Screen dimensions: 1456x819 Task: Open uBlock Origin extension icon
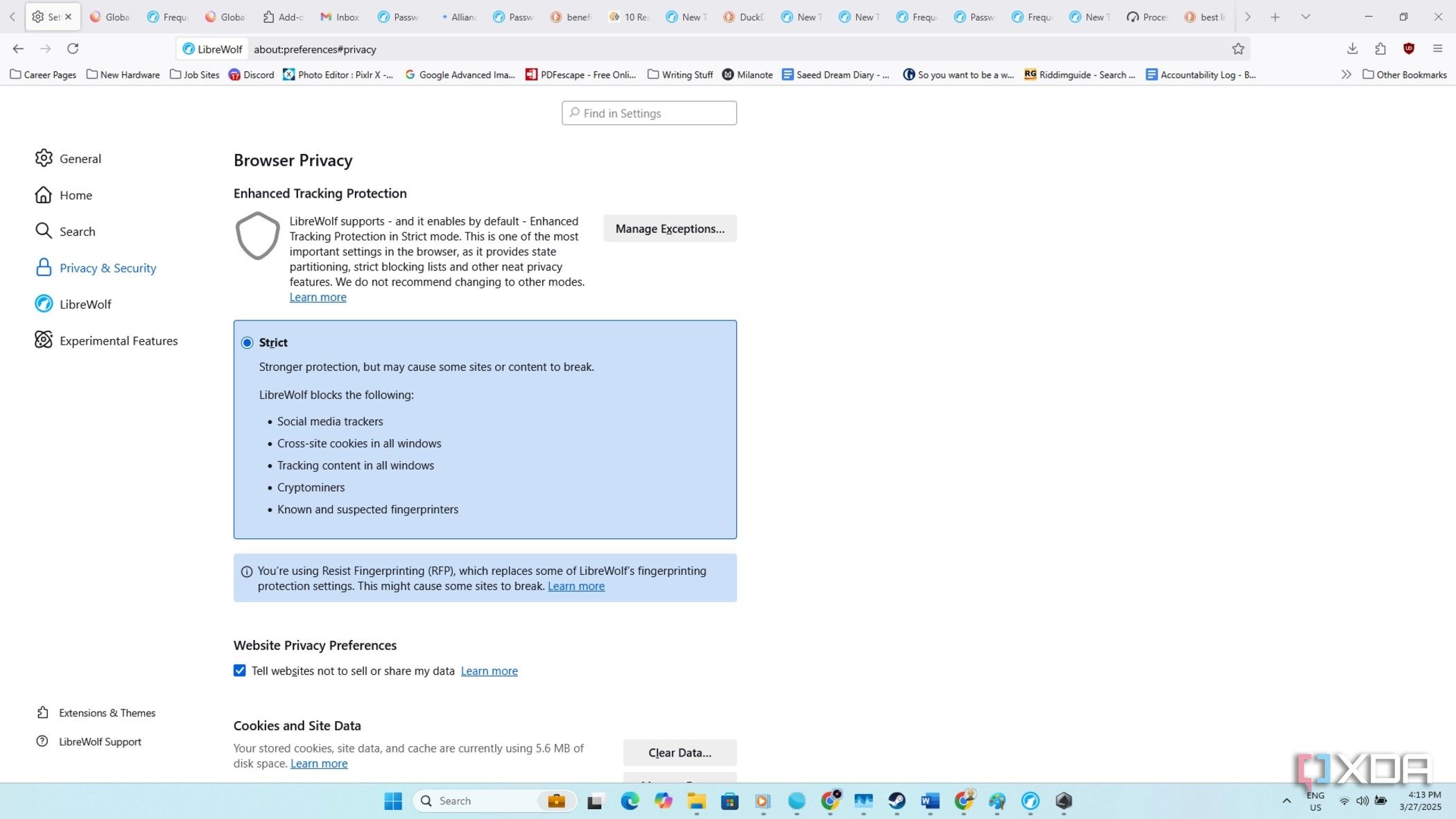coord(1409,49)
